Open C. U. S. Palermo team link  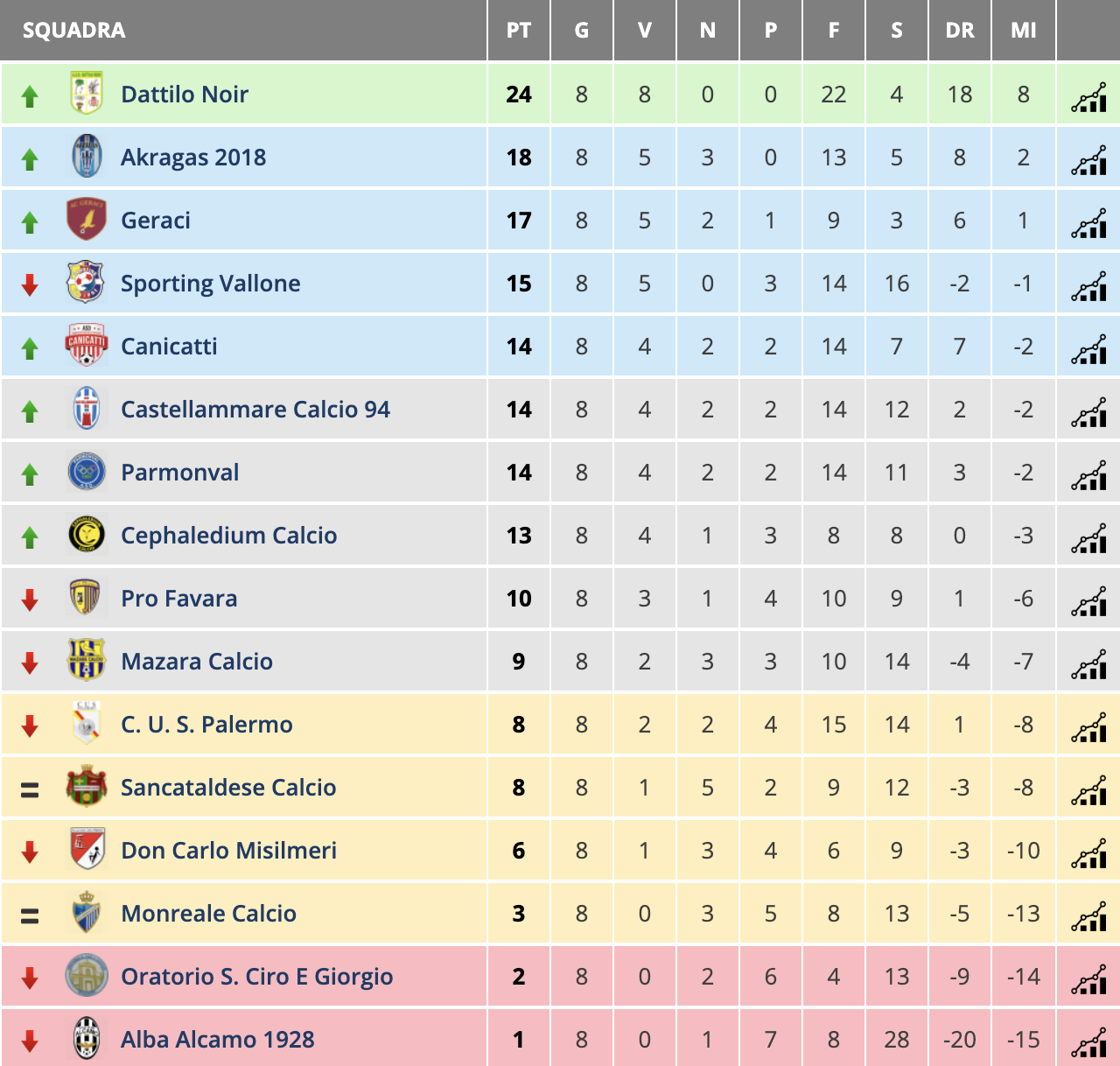click(x=206, y=725)
